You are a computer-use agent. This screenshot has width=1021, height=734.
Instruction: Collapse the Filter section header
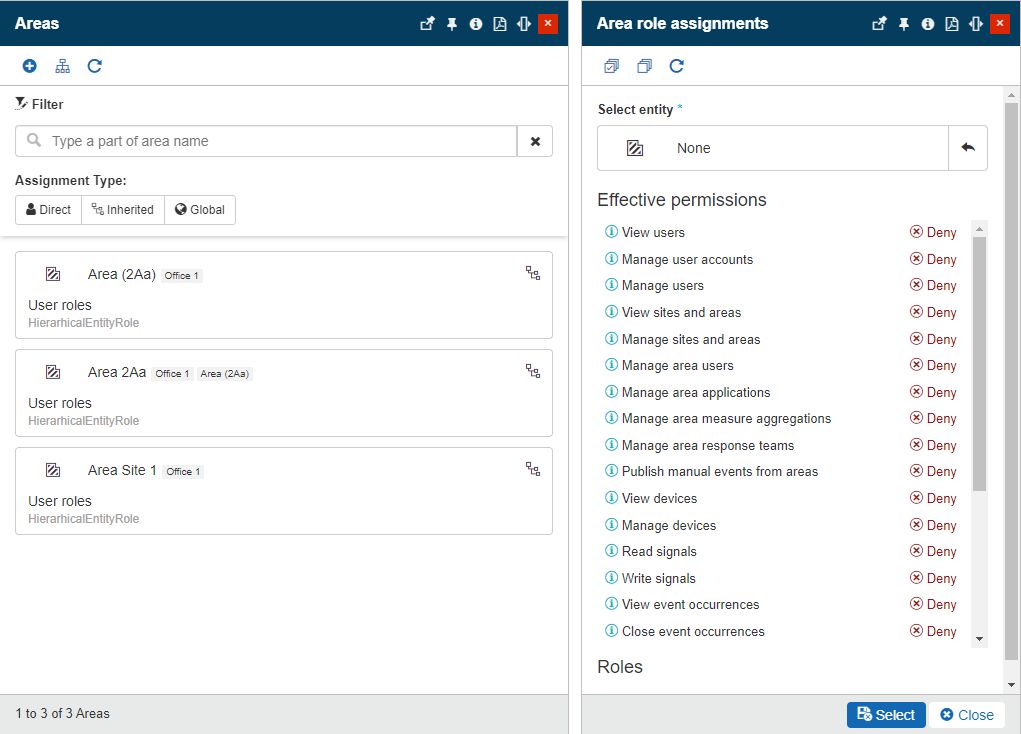point(40,104)
